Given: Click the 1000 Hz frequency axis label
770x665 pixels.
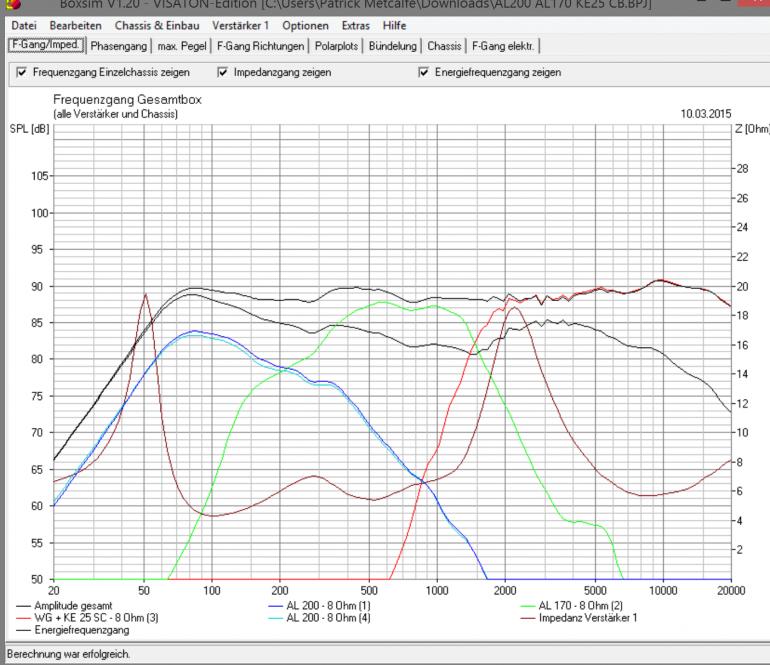Looking at the screenshot, I should tap(437, 590).
